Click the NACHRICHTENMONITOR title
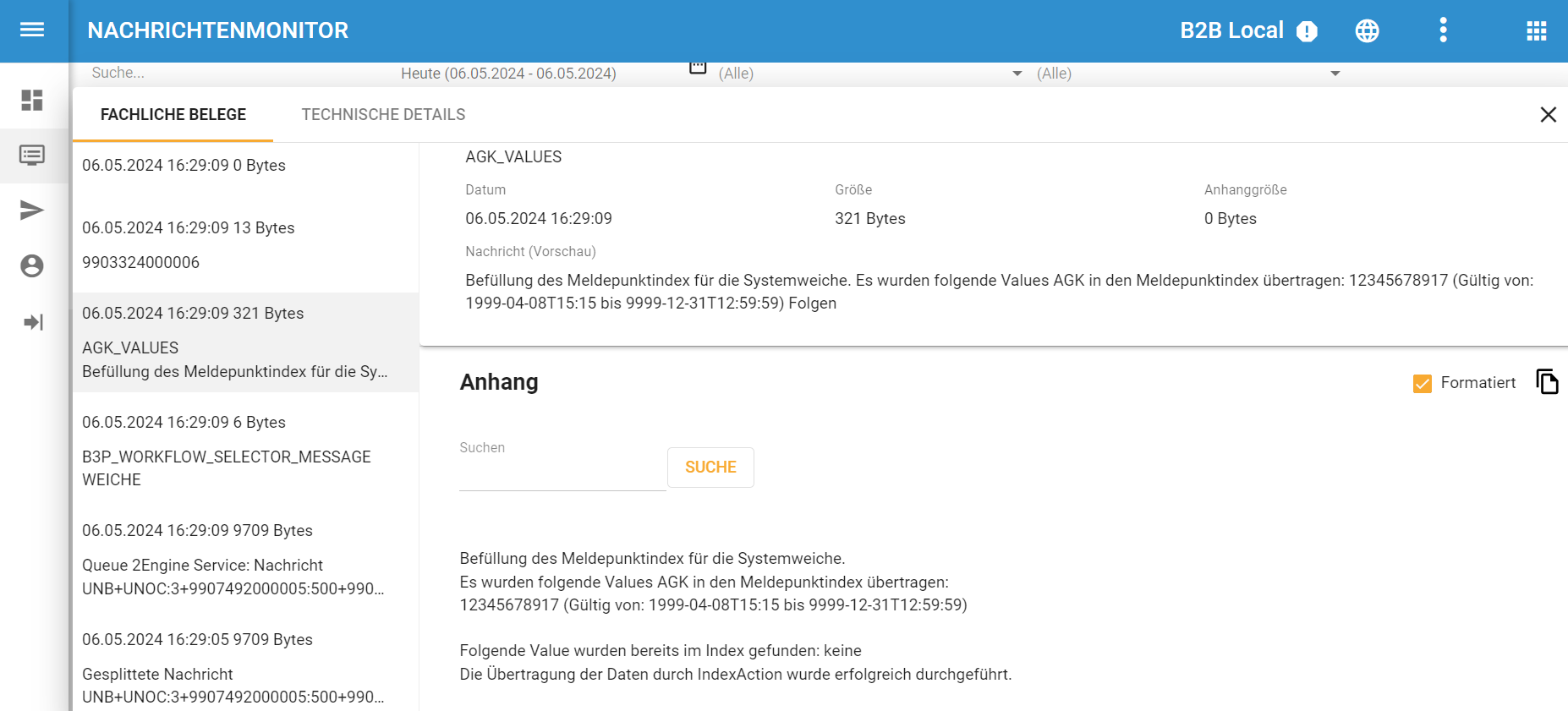1568x711 pixels. tap(217, 30)
